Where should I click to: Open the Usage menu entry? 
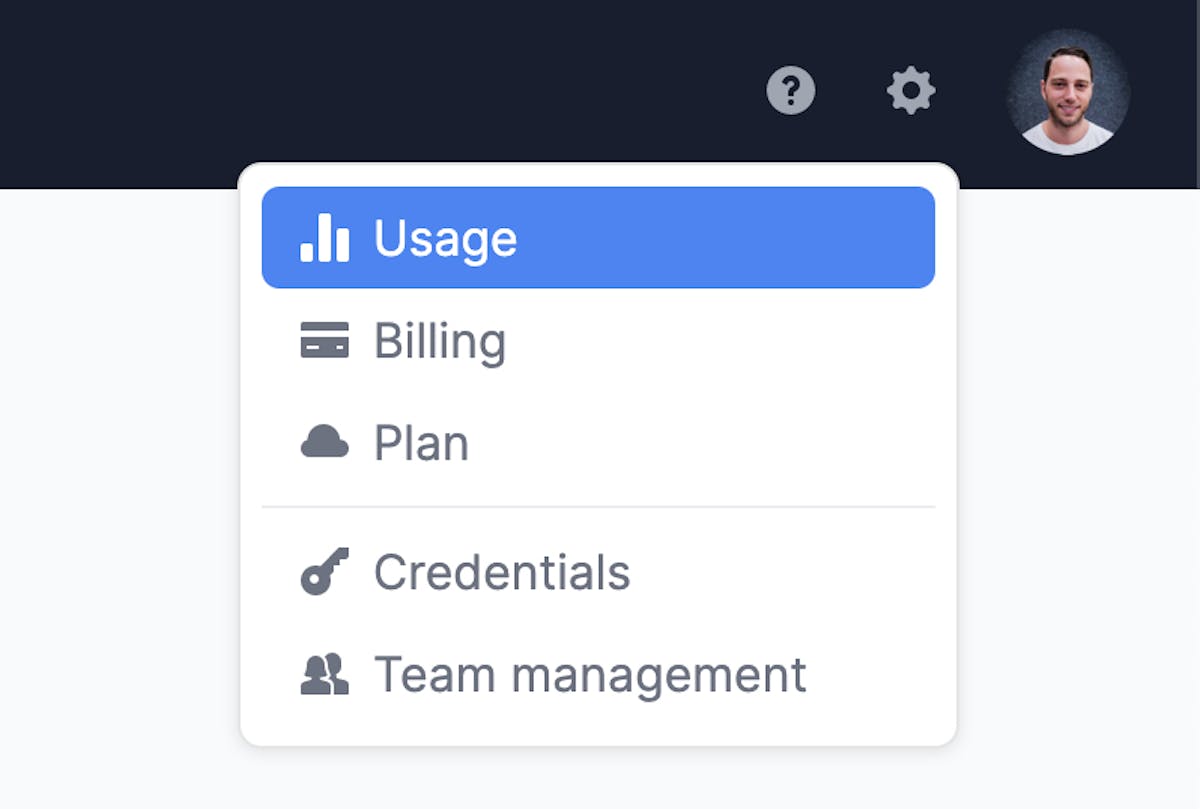click(x=598, y=238)
